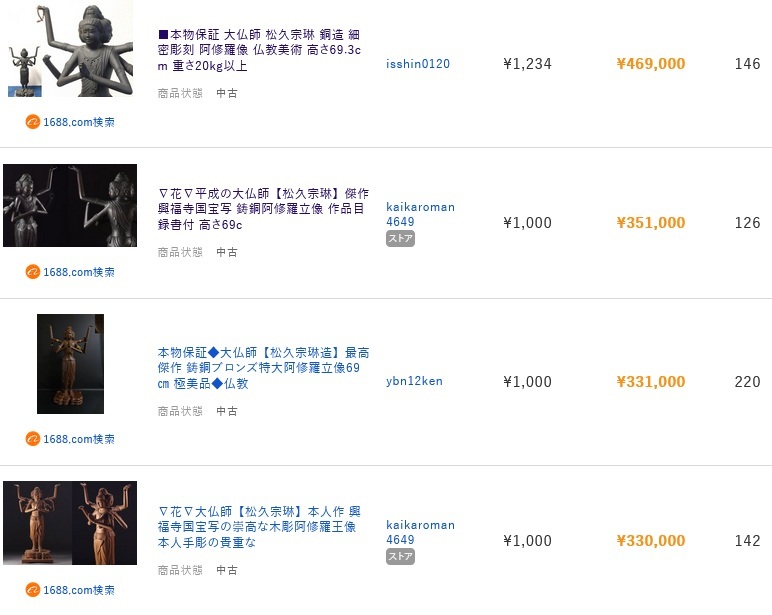
Task: Click the 1688.com icon under the second item
Action: [x=32, y=272]
